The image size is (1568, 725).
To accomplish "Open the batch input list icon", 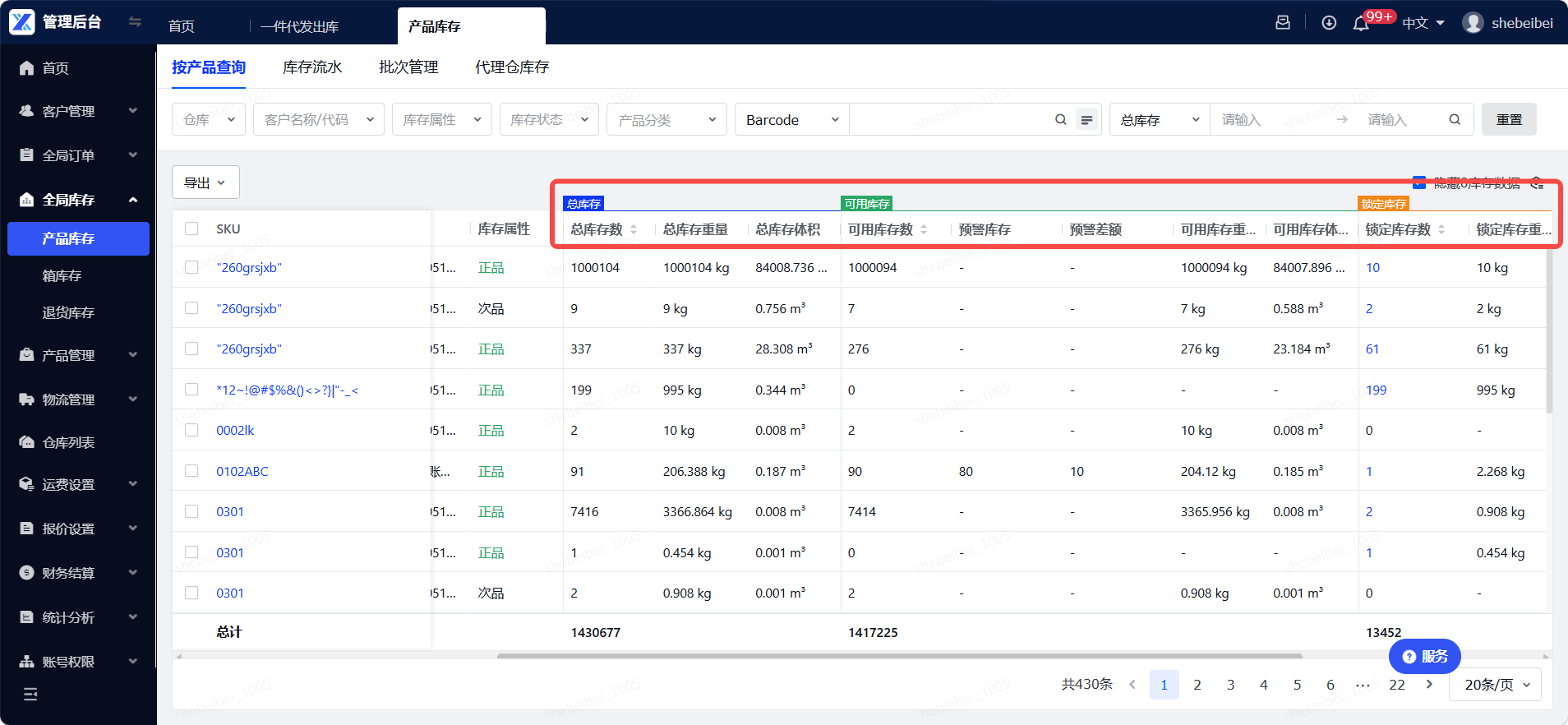I will click(1086, 120).
